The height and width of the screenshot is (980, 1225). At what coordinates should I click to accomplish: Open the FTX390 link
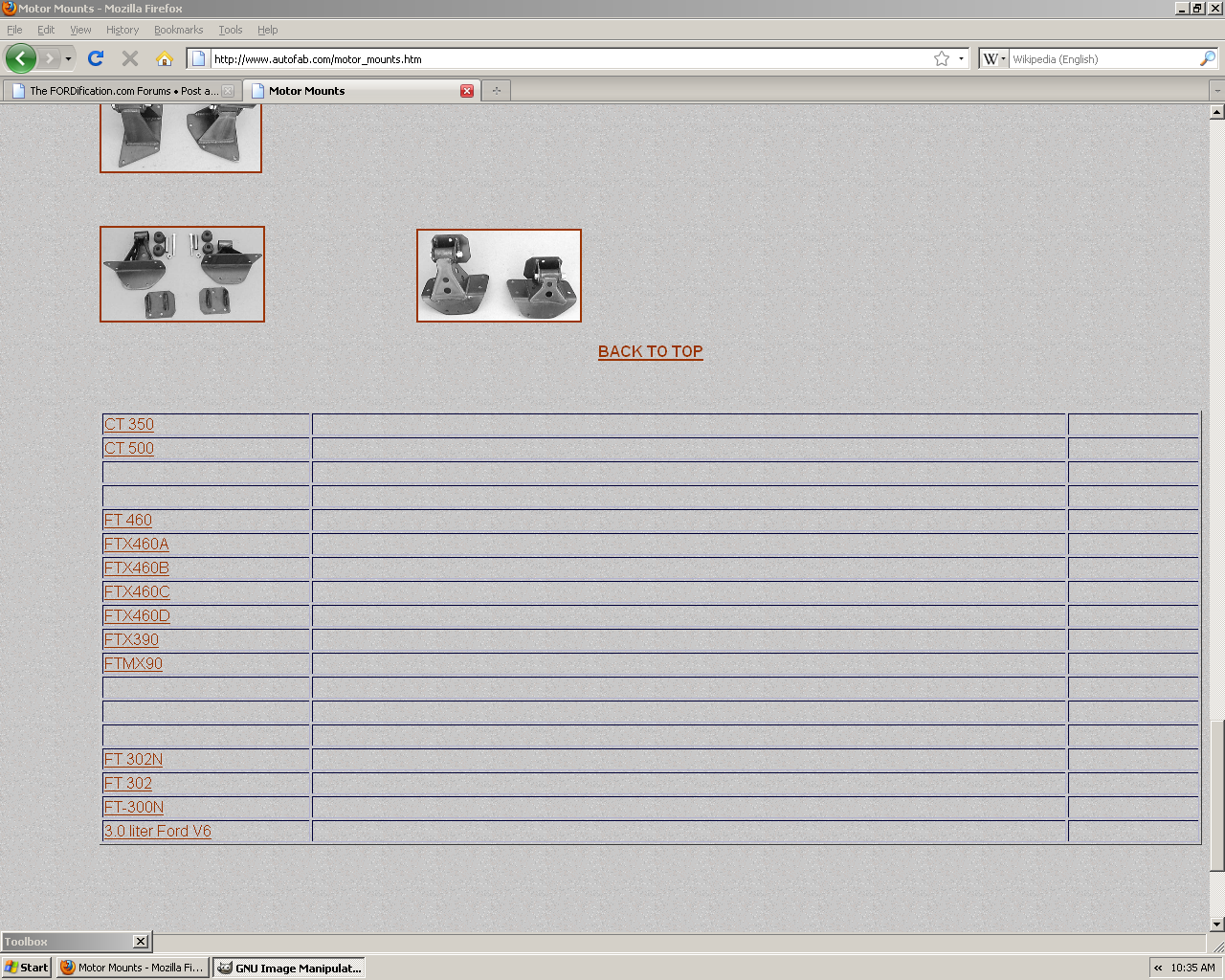[x=132, y=640]
